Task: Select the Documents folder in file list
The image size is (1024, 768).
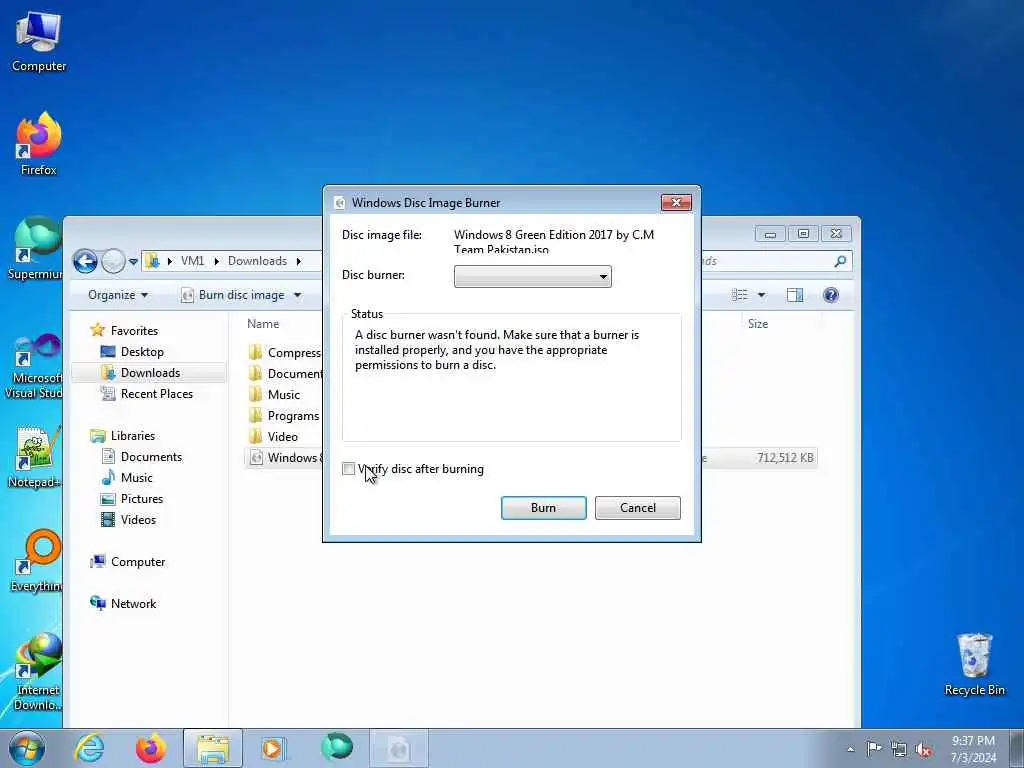Action: pos(285,374)
